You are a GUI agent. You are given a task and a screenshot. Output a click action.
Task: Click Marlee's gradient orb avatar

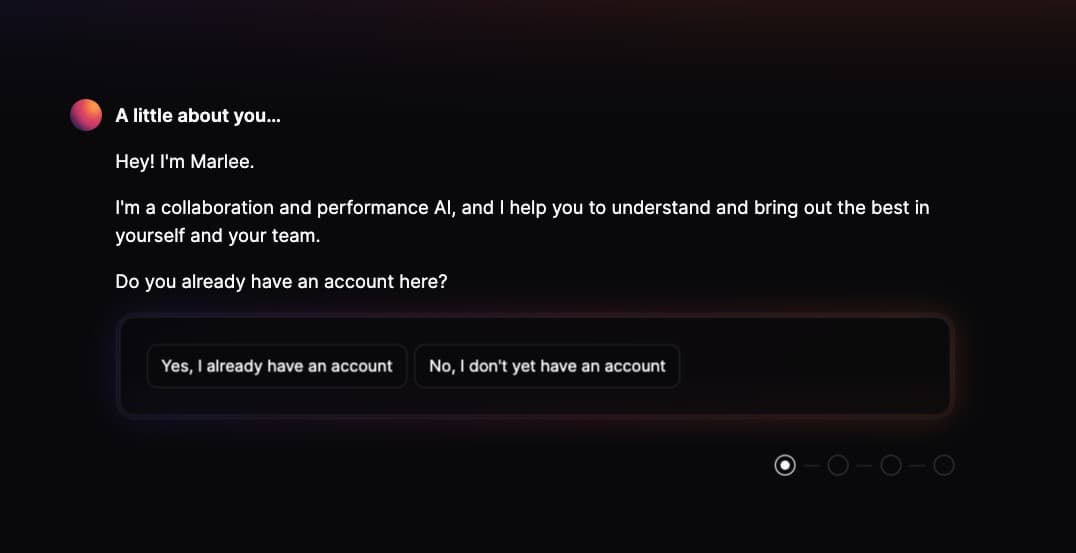click(x=86, y=115)
